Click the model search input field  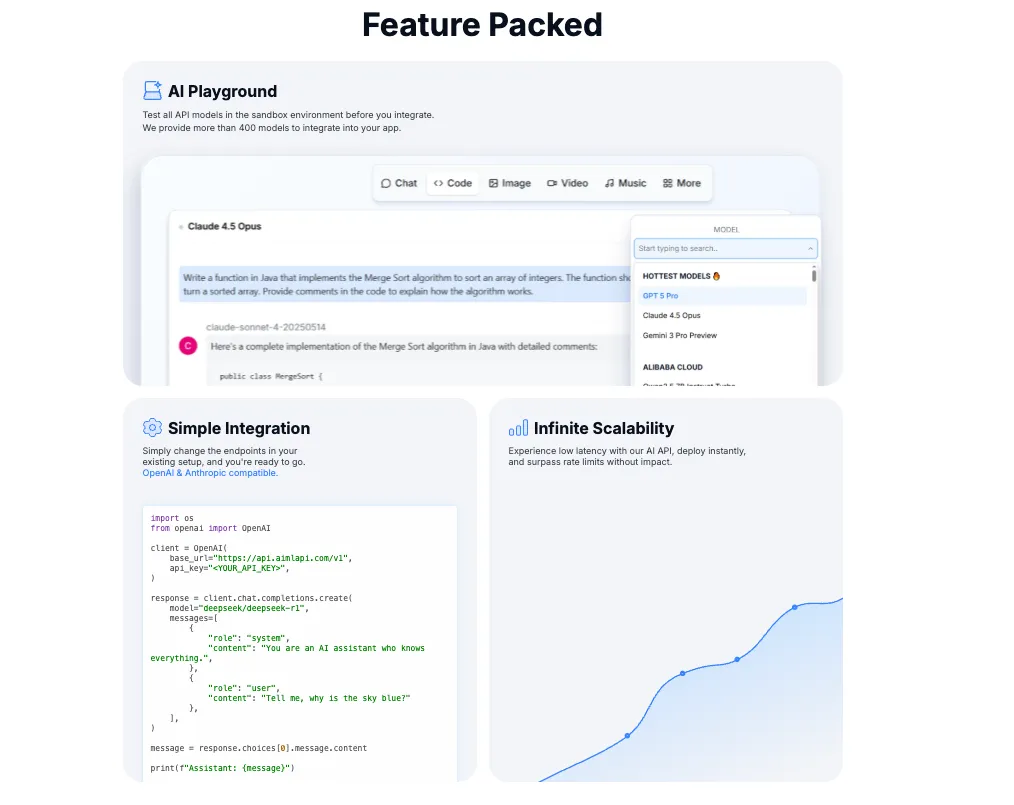(x=726, y=248)
